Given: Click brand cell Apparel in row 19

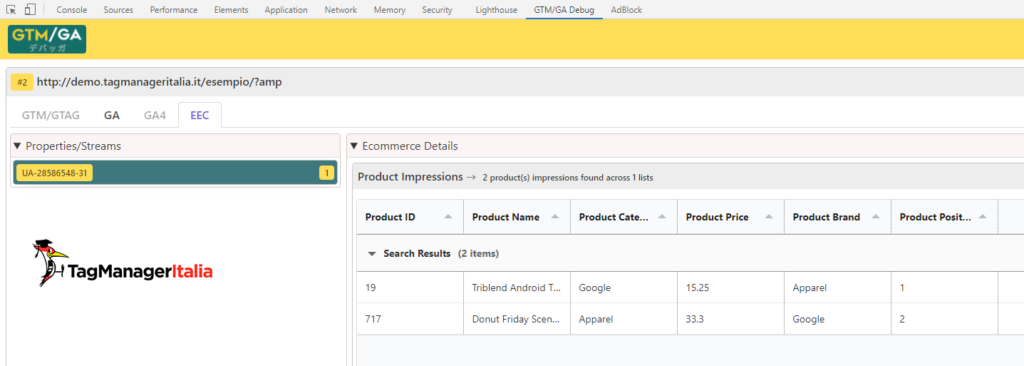Looking at the screenshot, I should pos(838,288).
